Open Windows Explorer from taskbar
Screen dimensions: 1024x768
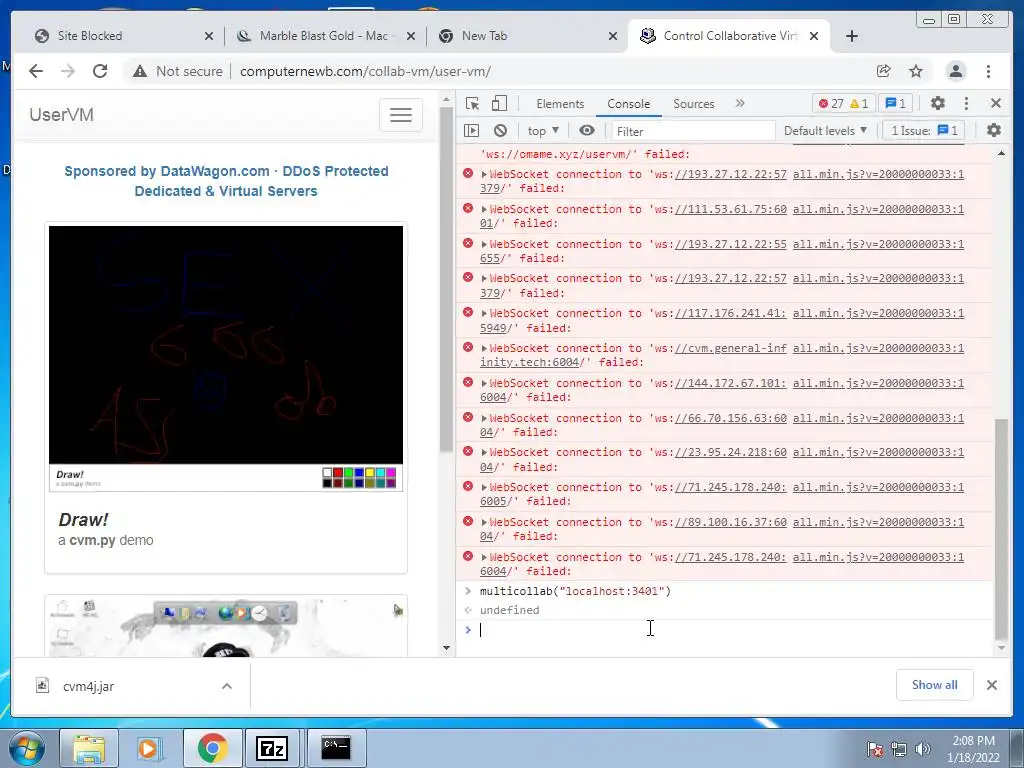(x=89, y=748)
